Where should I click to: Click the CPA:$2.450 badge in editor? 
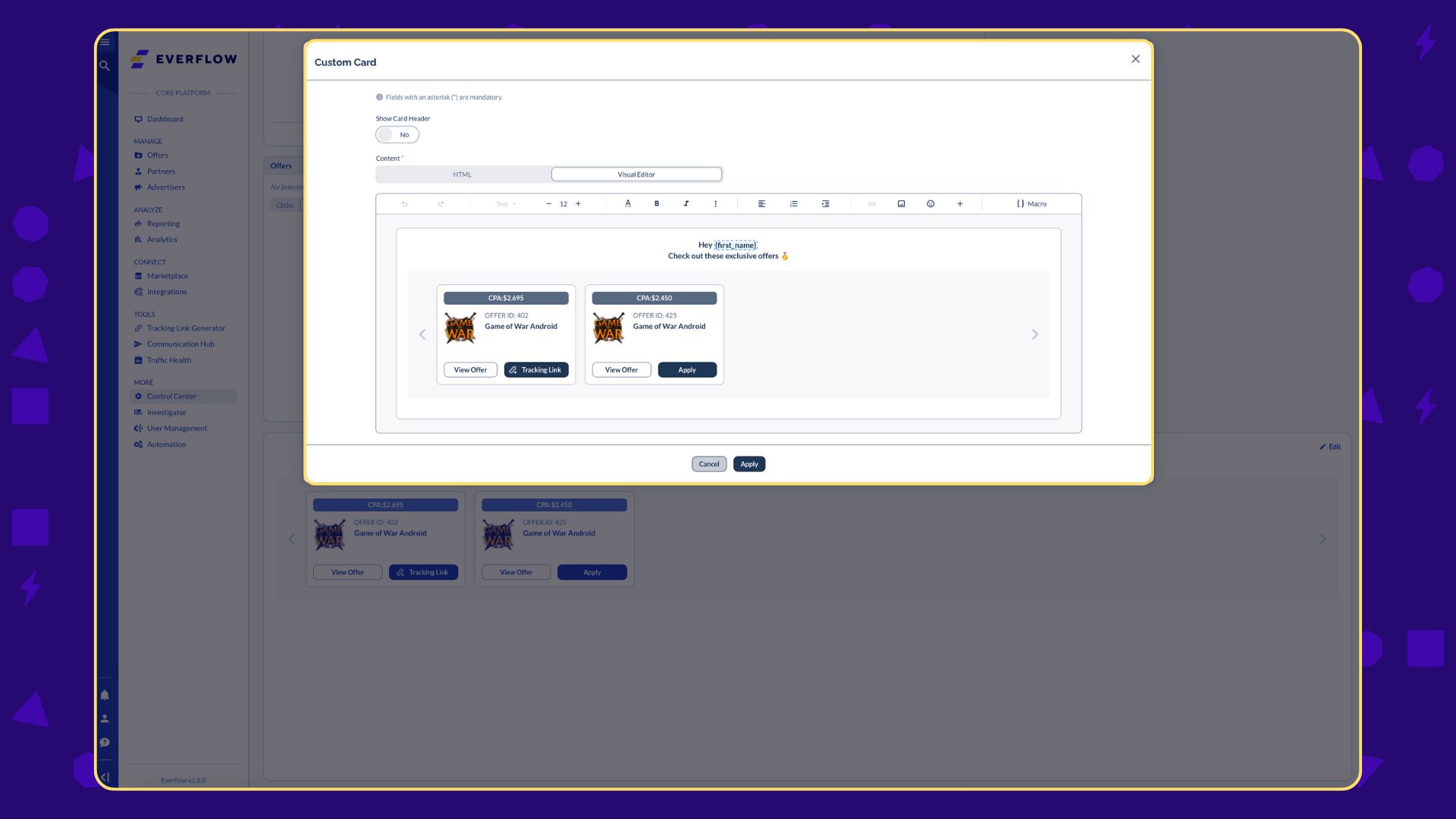pos(654,298)
